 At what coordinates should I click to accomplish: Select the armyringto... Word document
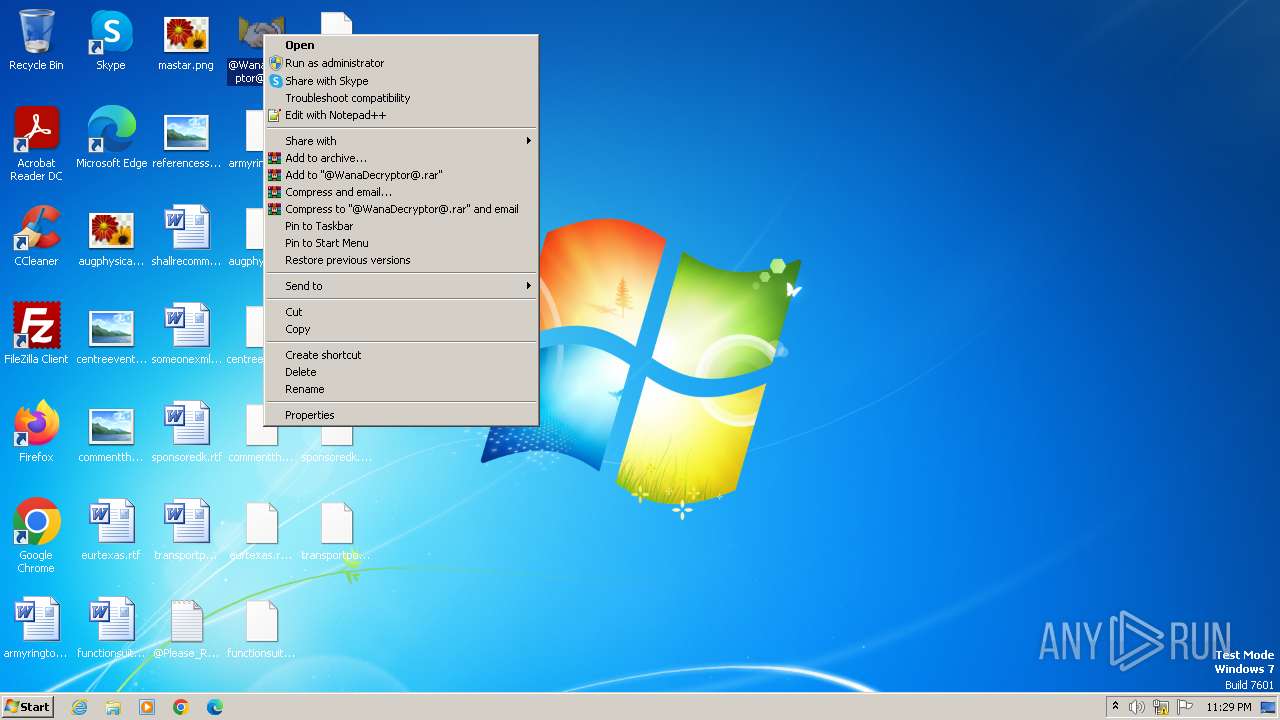click(36, 628)
